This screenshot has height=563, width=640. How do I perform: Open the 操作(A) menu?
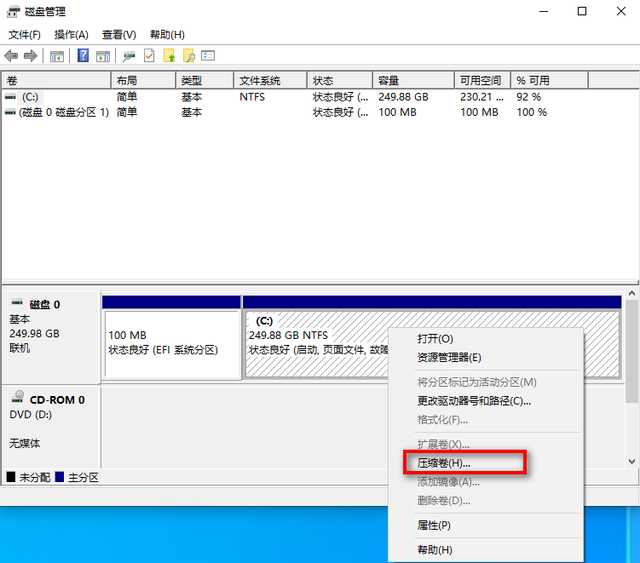pyautogui.click(x=71, y=35)
